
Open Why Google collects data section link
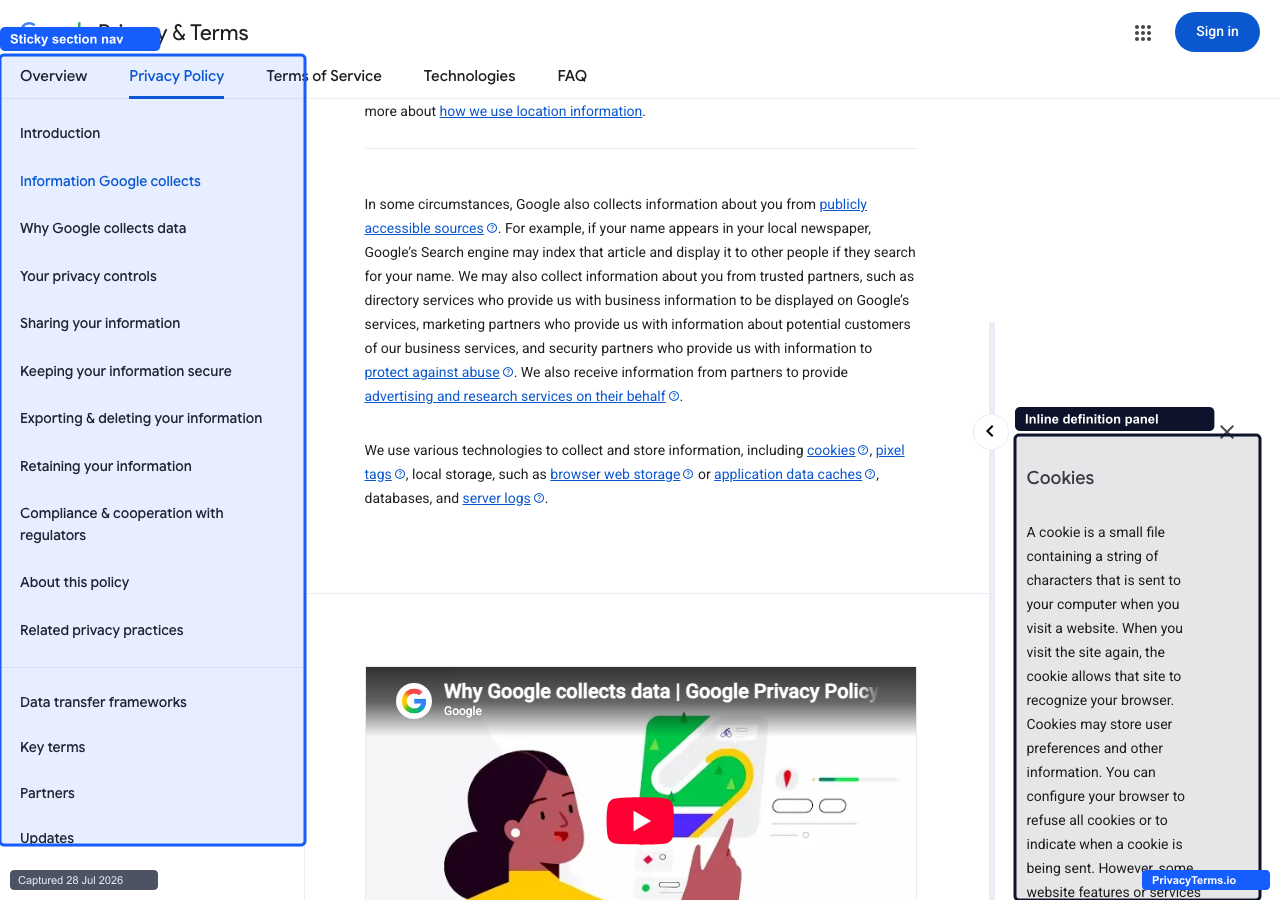click(103, 228)
